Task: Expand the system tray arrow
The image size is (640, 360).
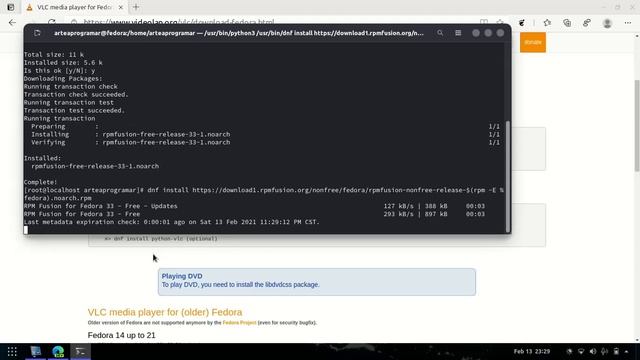Action: [x=627, y=351]
